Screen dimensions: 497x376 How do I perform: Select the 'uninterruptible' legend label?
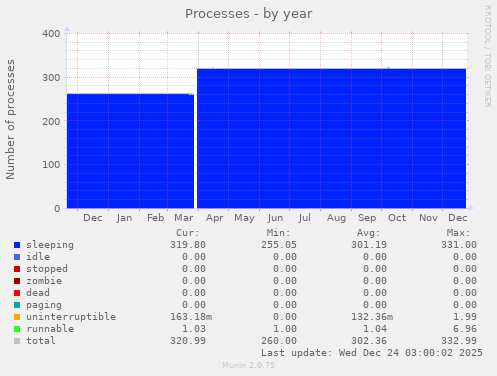click(x=71, y=317)
